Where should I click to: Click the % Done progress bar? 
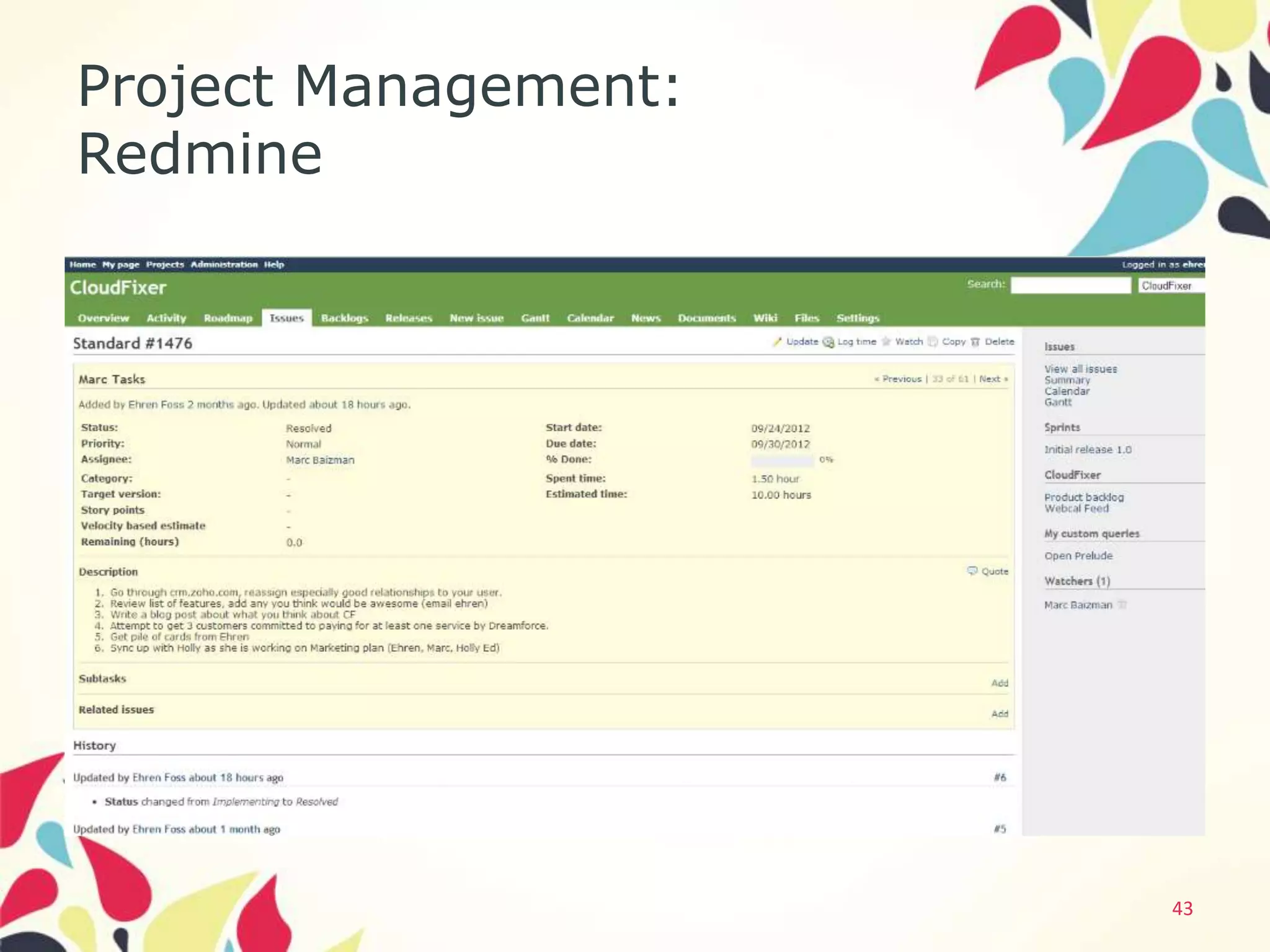pos(782,460)
